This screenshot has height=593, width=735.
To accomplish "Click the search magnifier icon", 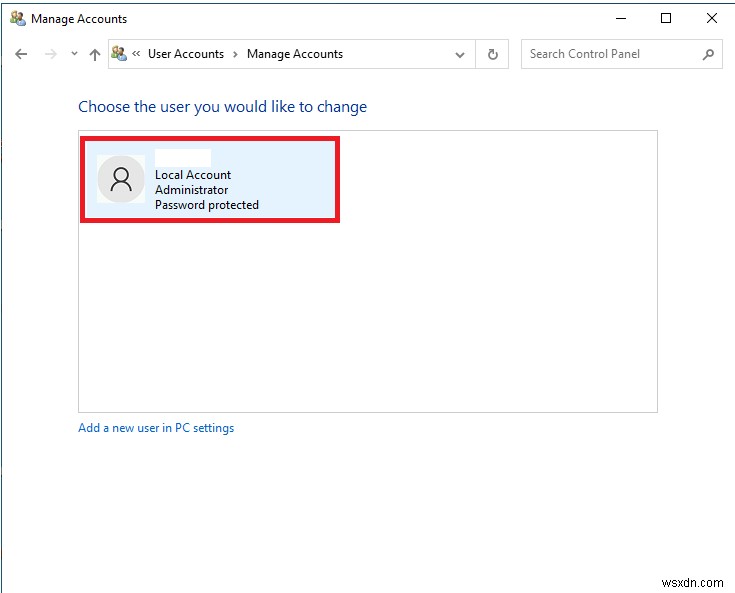I will 709,54.
